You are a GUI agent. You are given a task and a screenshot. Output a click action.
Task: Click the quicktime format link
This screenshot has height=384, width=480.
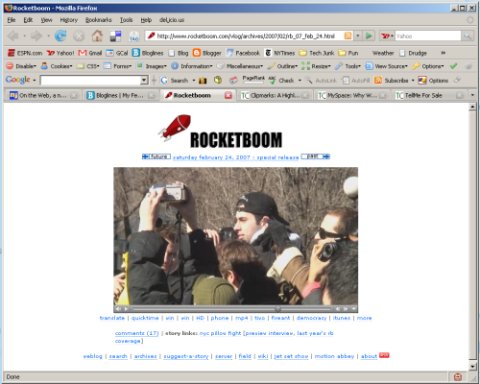coord(145,318)
